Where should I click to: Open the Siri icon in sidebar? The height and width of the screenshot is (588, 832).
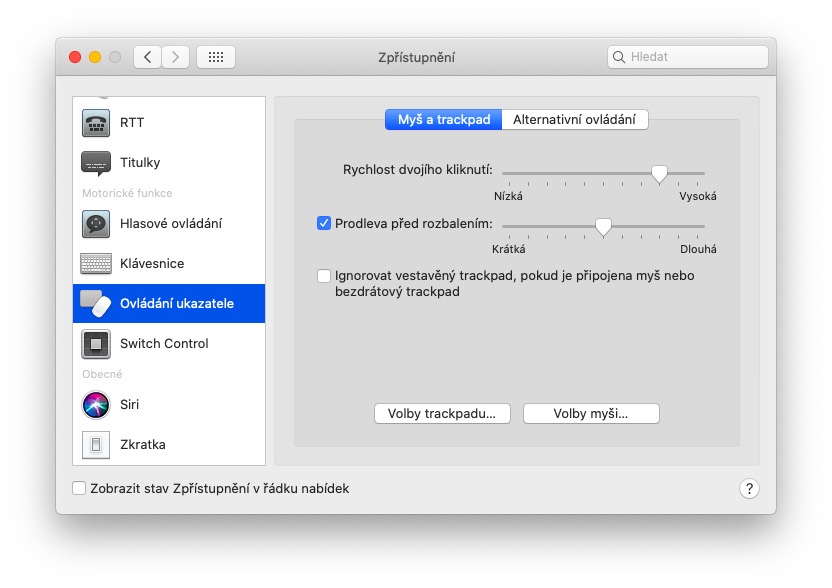pyautogui.click(x=96, y=405)
